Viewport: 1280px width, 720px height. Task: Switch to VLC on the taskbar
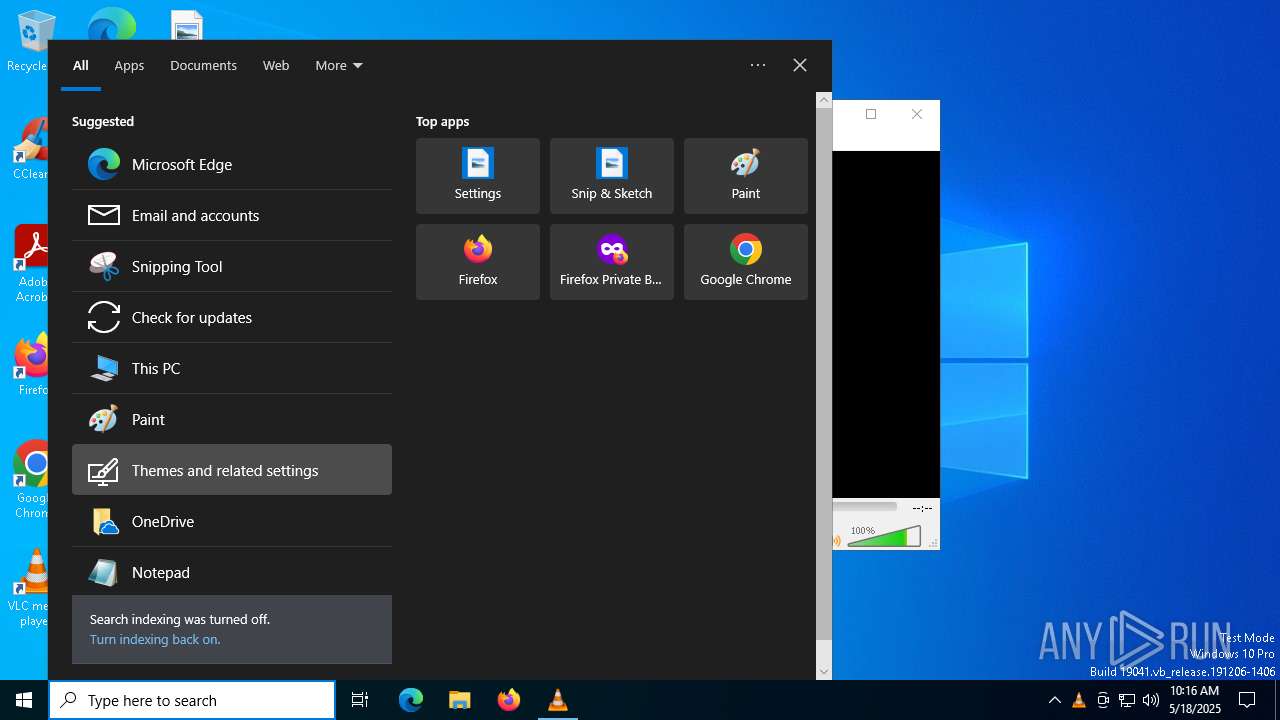(x=558, y=700)
